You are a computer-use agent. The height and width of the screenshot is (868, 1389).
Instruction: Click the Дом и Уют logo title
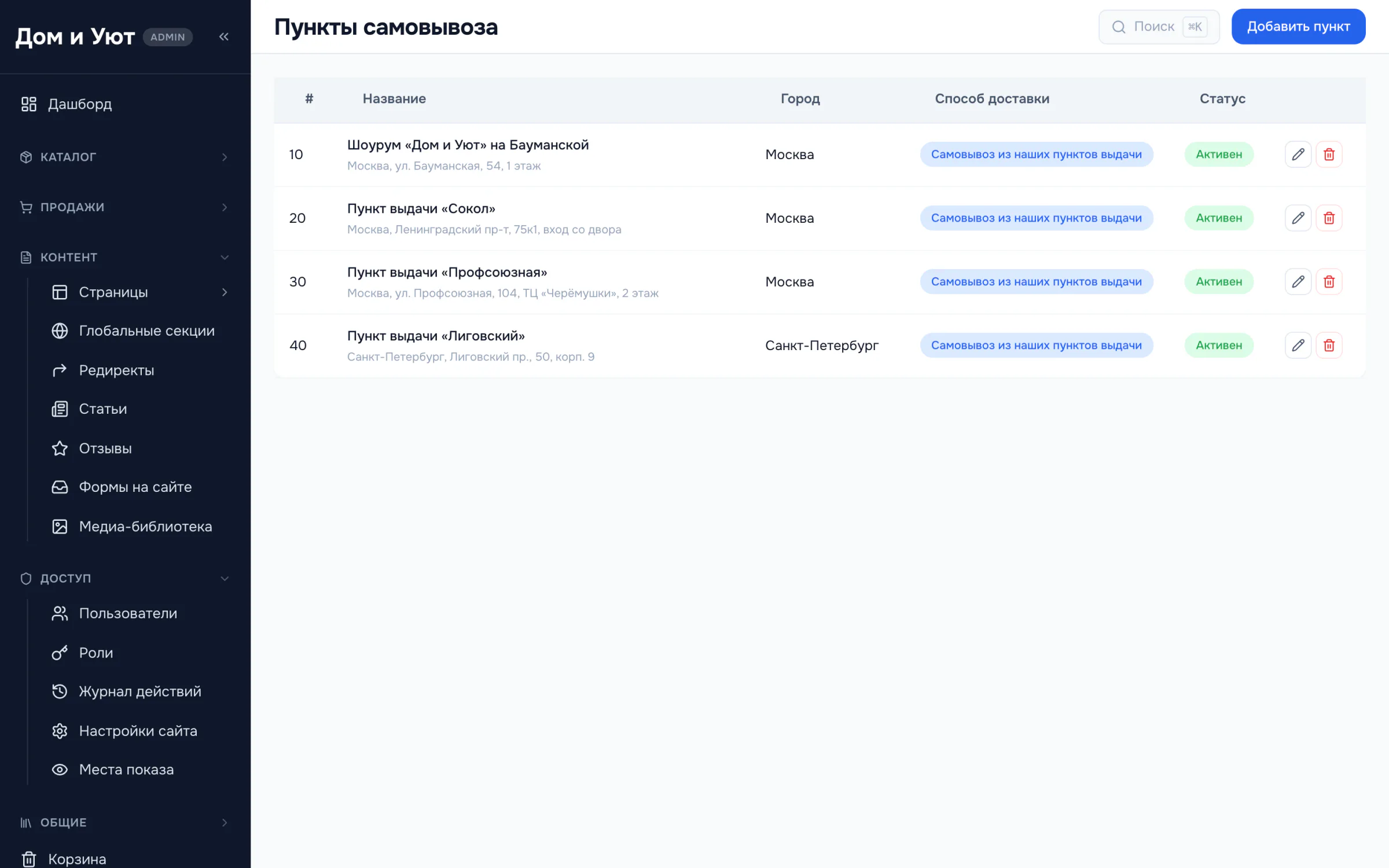click(x=75, y=36)
